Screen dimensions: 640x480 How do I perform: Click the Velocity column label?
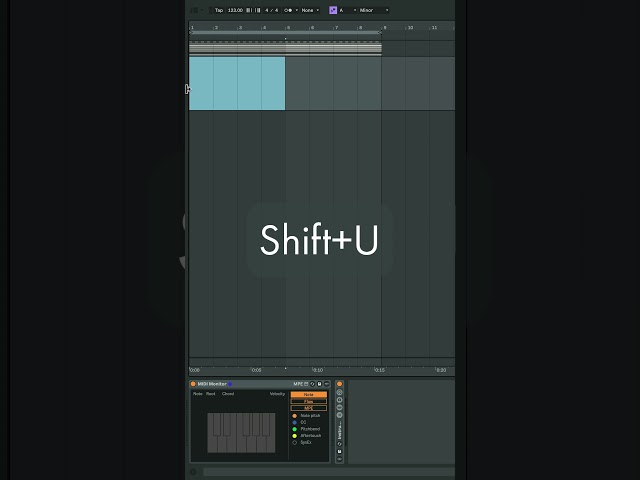point(277,393)
